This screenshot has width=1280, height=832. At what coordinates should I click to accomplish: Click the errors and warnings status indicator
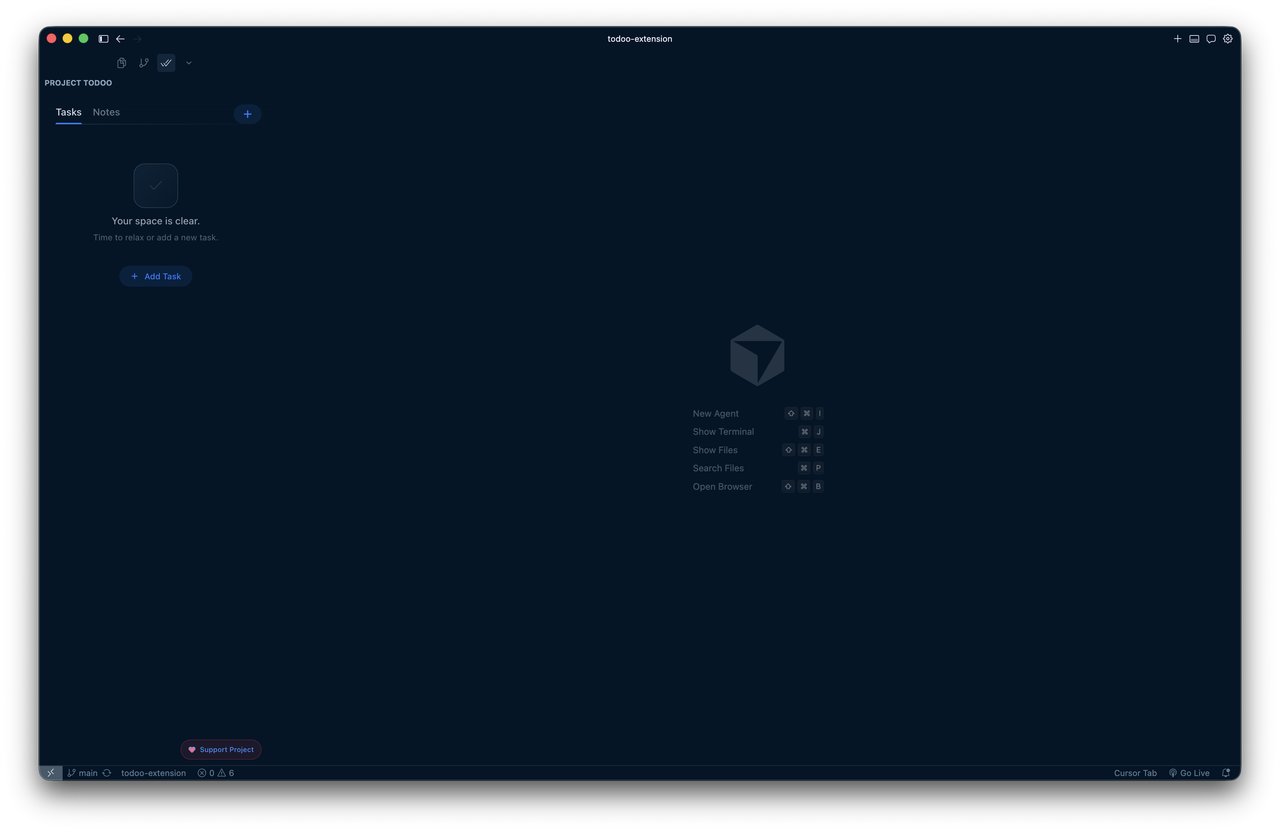(x=214, y=772)
